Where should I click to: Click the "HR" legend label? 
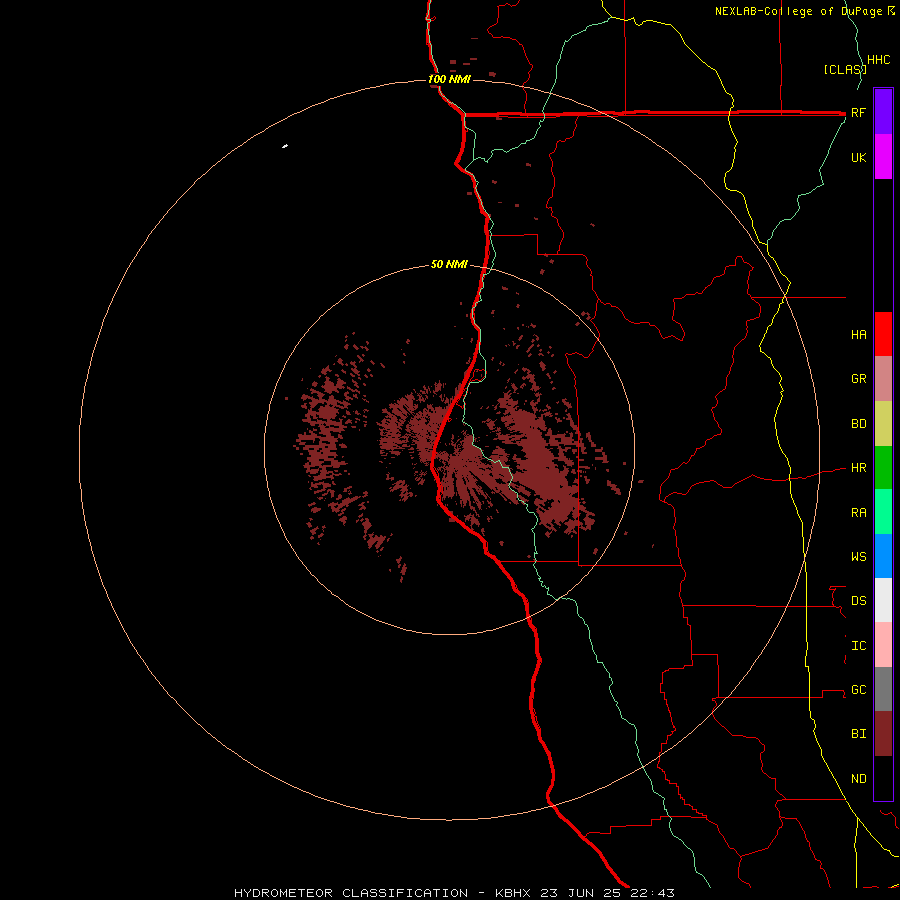pos(858,468)
